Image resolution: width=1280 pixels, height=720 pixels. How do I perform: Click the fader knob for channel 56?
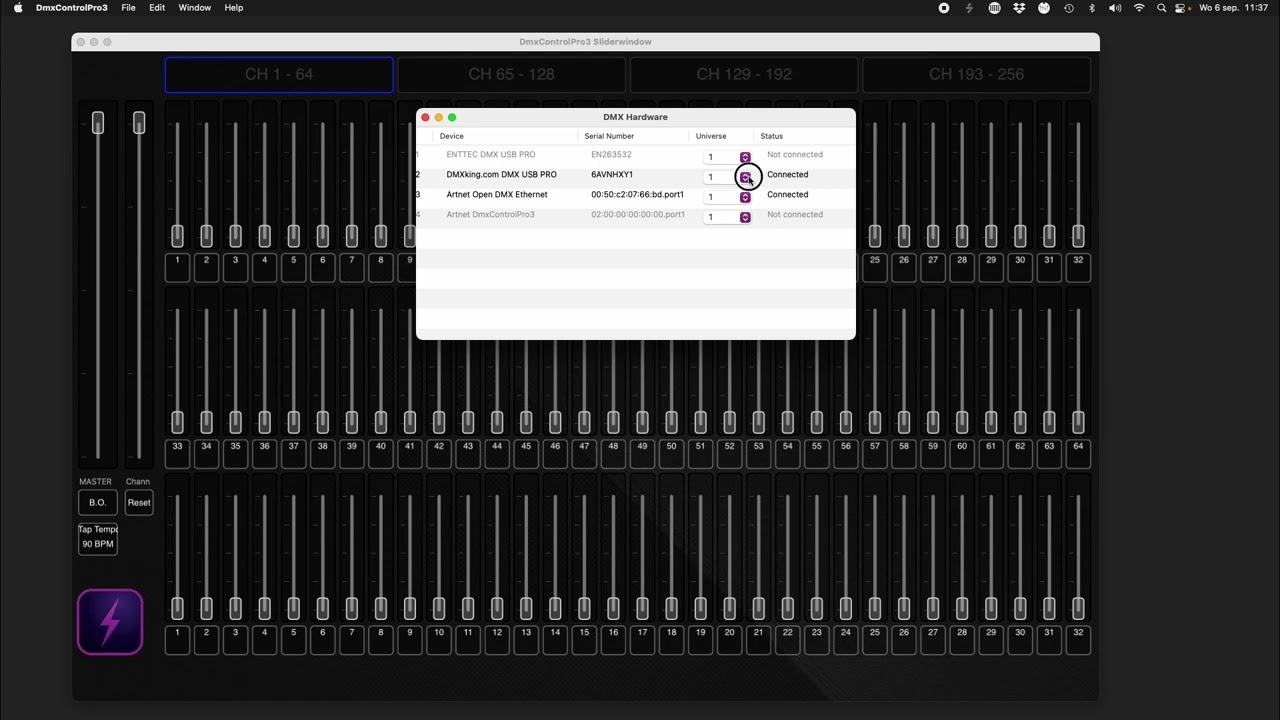(x=845, y=422)
